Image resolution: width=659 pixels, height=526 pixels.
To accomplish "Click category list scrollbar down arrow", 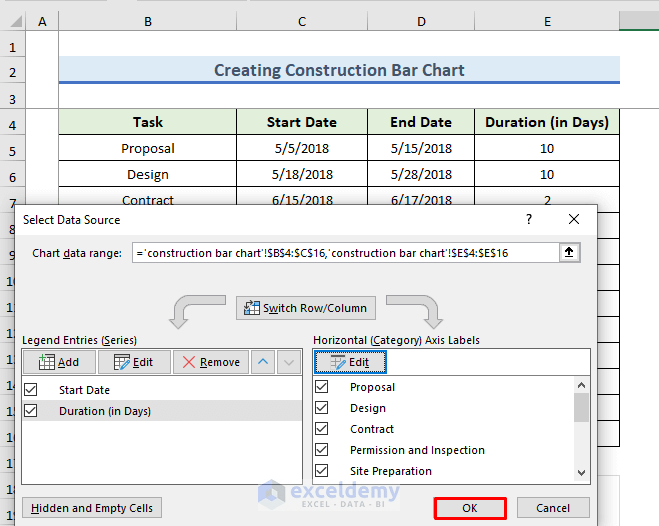I will (x=581, y=473).
